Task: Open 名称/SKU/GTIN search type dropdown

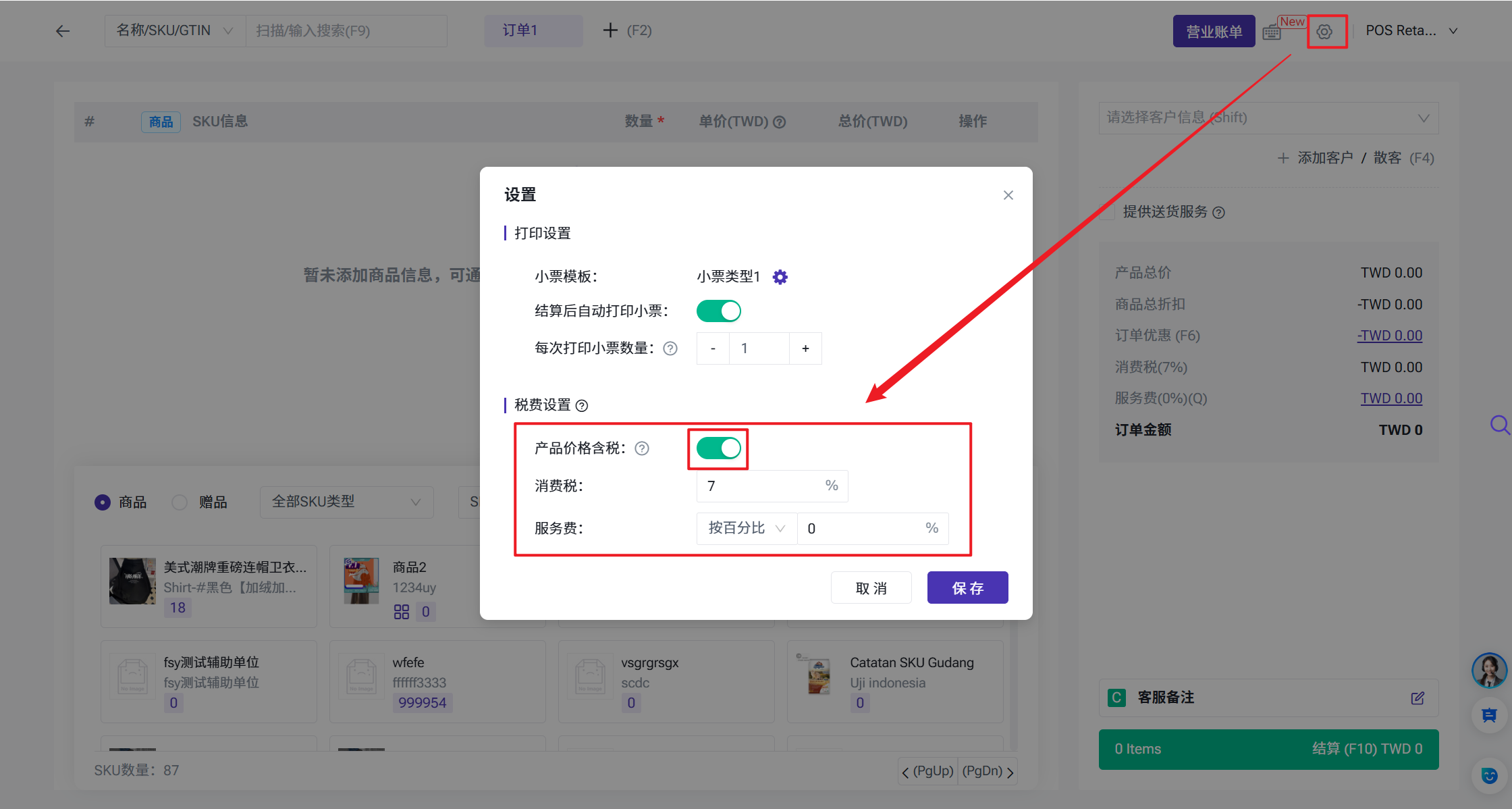Action: point(175,31)
